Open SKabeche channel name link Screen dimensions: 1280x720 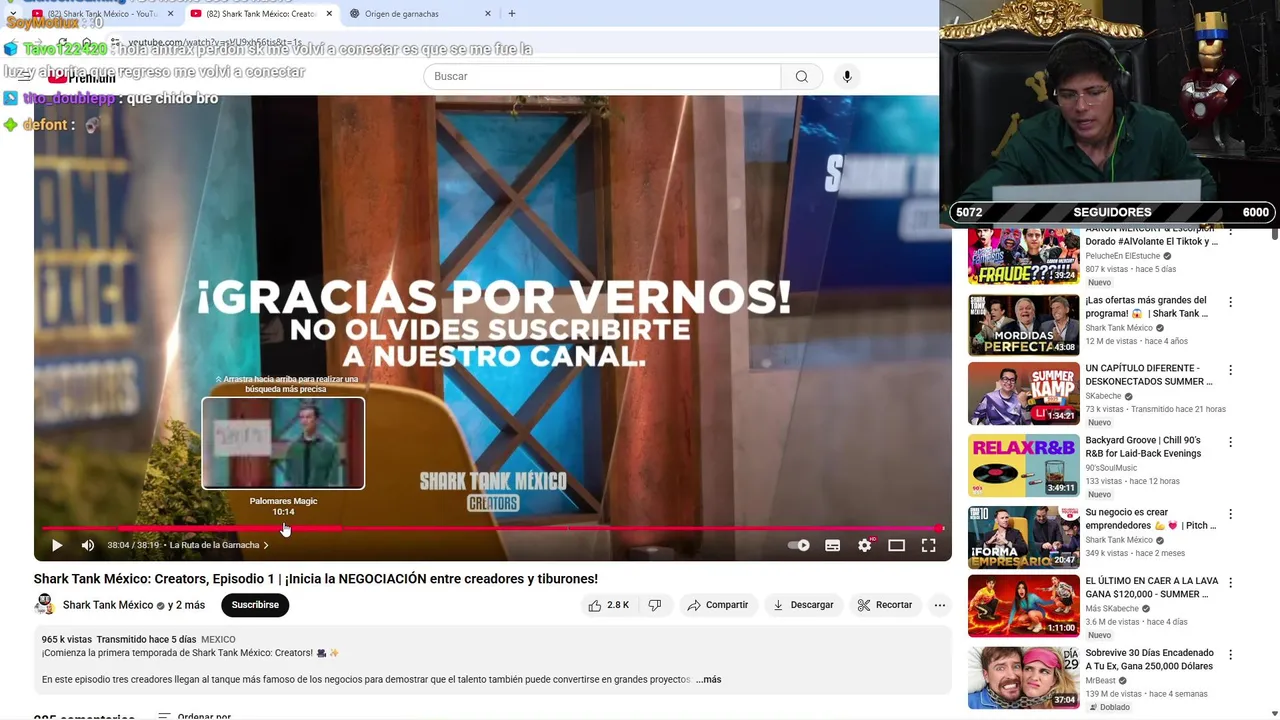coord(1104,396)
